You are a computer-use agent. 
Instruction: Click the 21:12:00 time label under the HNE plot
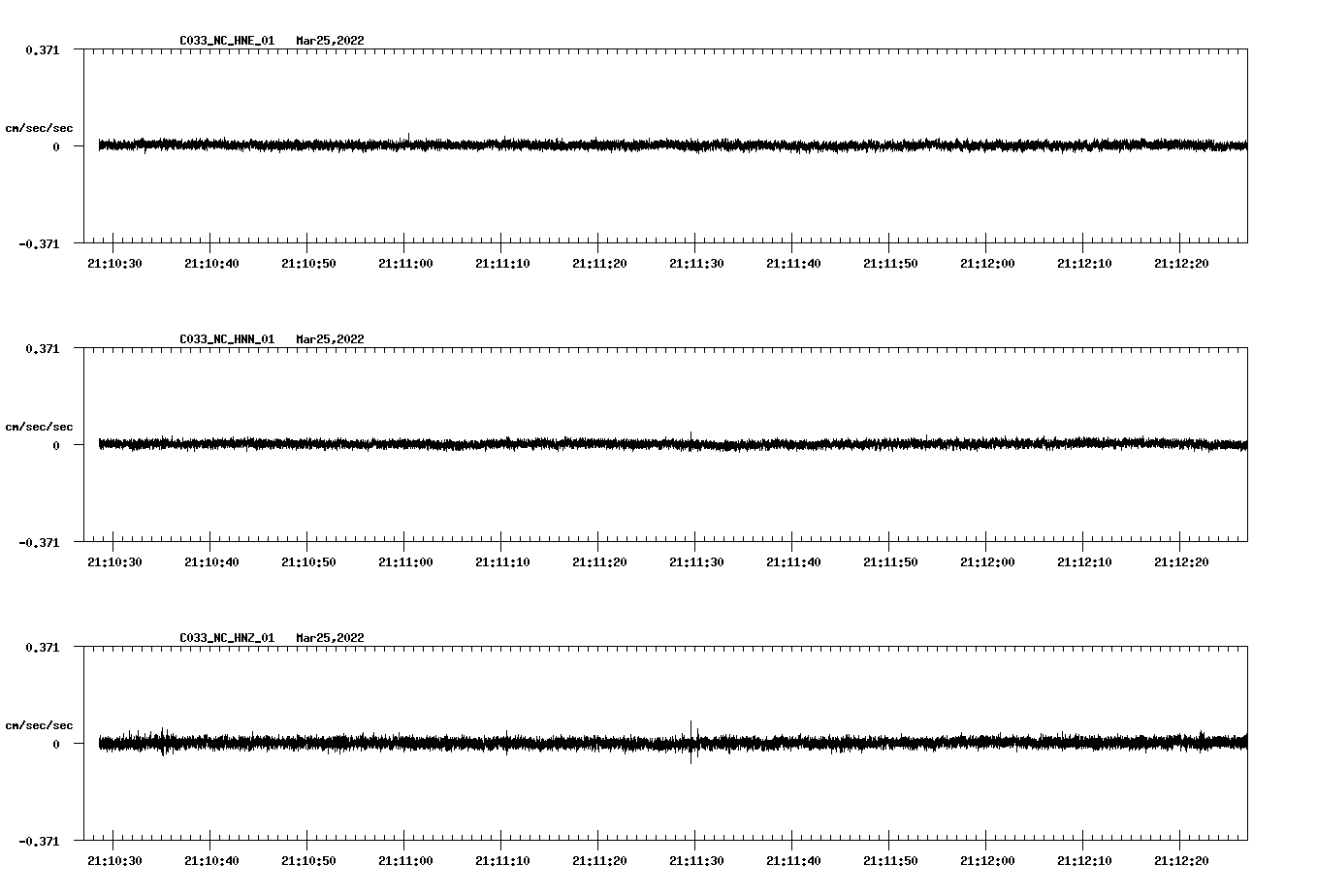click(x=987, y=263)
